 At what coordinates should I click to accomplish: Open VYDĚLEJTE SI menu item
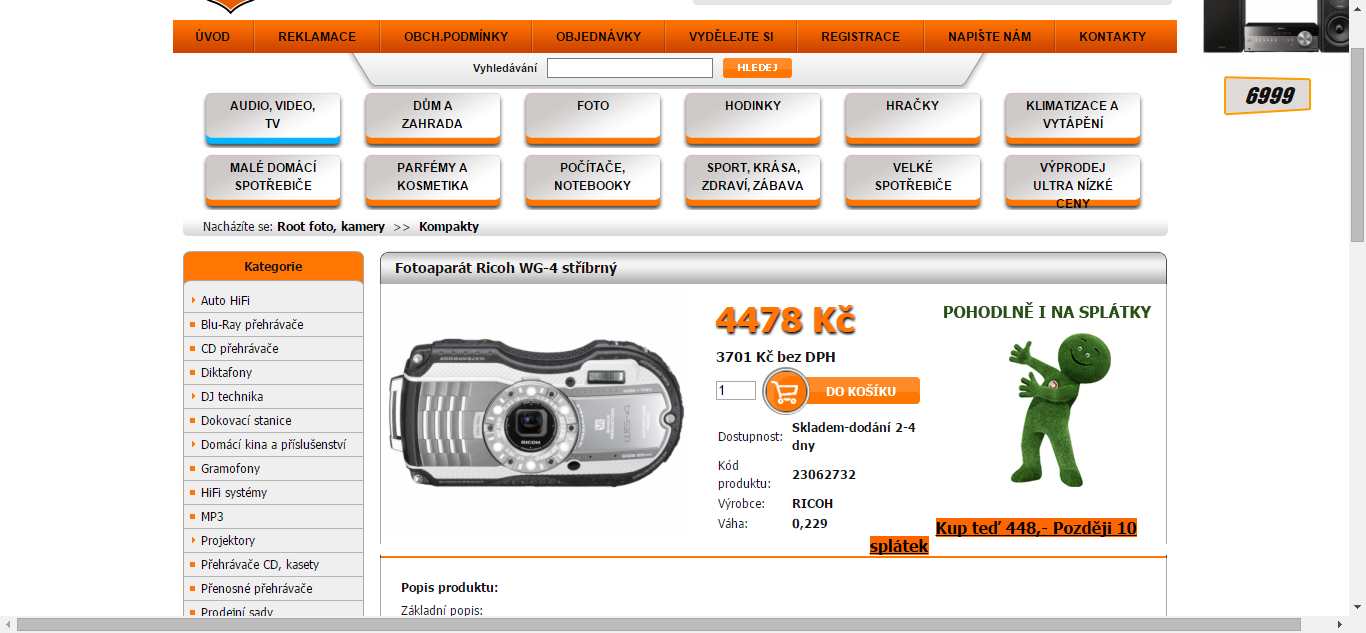tap(731, 37)
